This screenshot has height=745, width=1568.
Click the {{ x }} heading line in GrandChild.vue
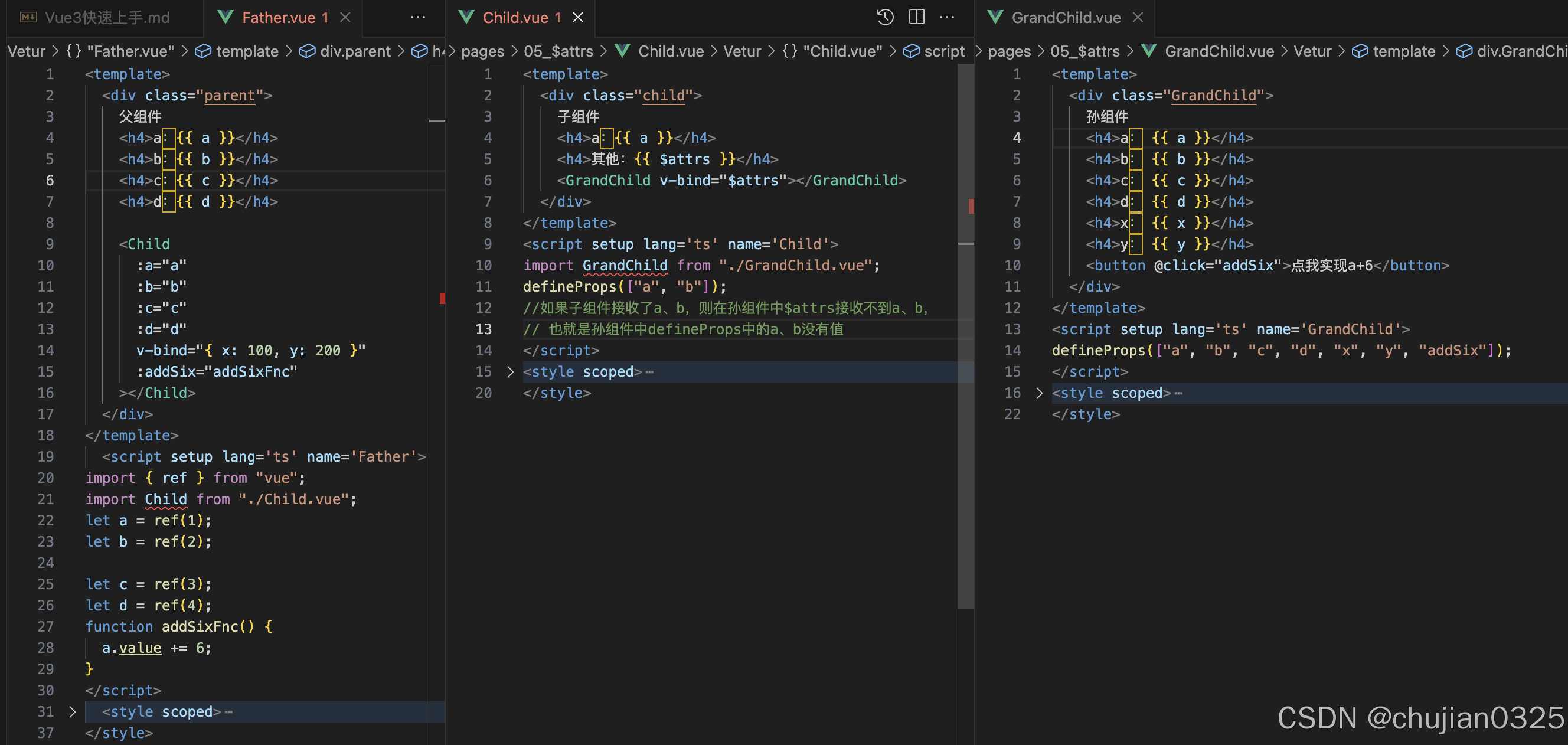point(1170,223)
